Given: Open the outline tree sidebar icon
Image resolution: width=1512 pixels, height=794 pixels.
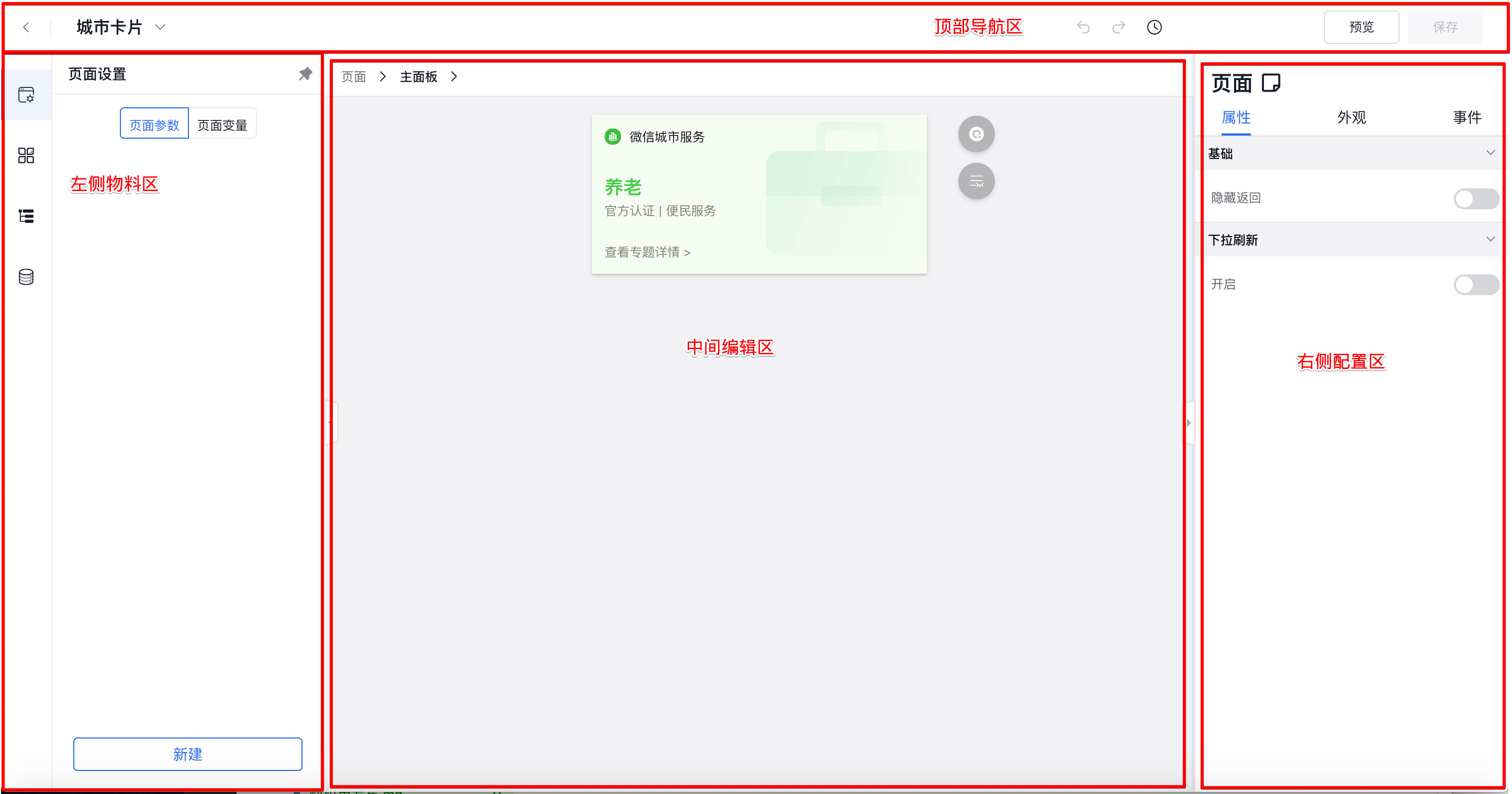Looking at the screenshot, I should 26,216.
